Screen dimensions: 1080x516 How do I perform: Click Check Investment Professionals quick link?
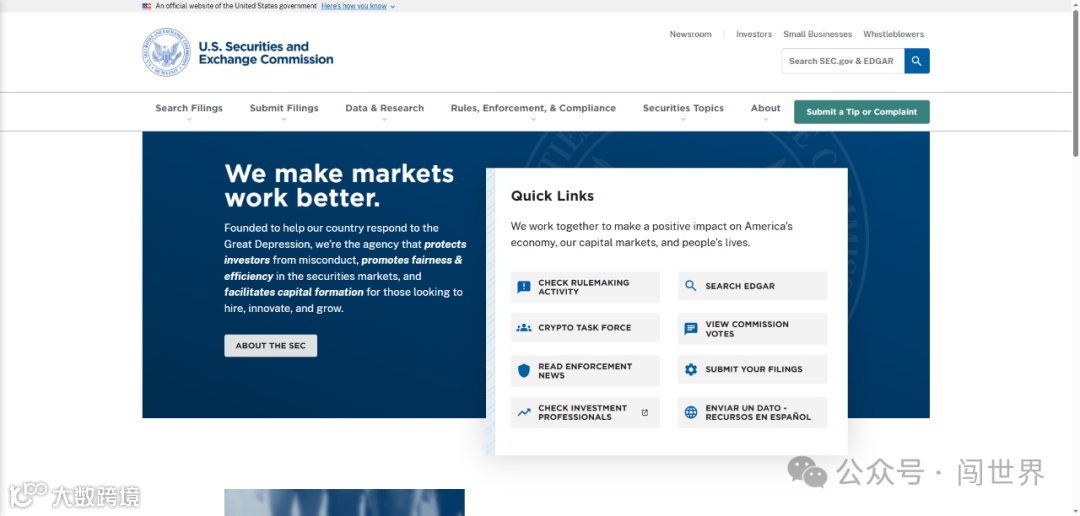click(x=585, y=413)
